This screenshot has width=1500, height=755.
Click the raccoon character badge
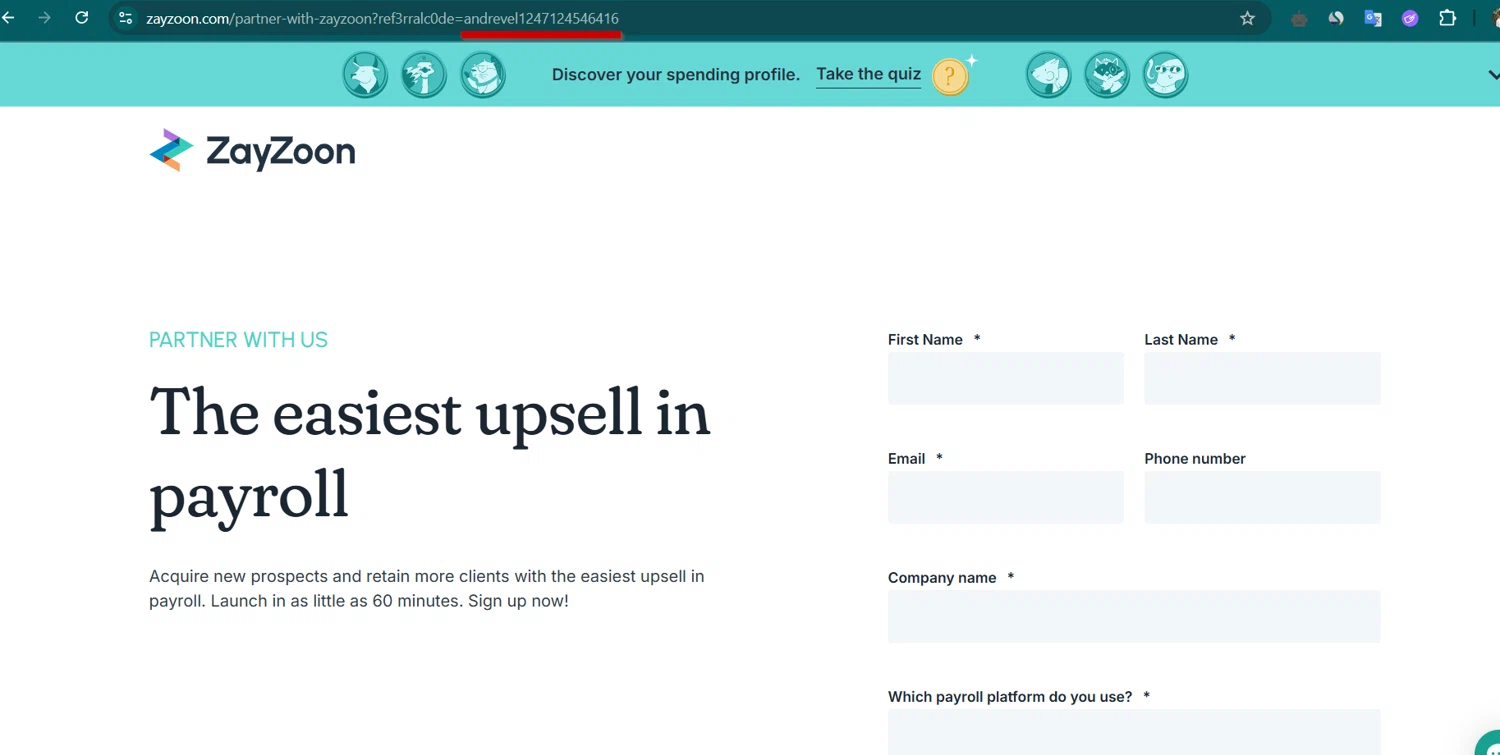coord(1107,75)
